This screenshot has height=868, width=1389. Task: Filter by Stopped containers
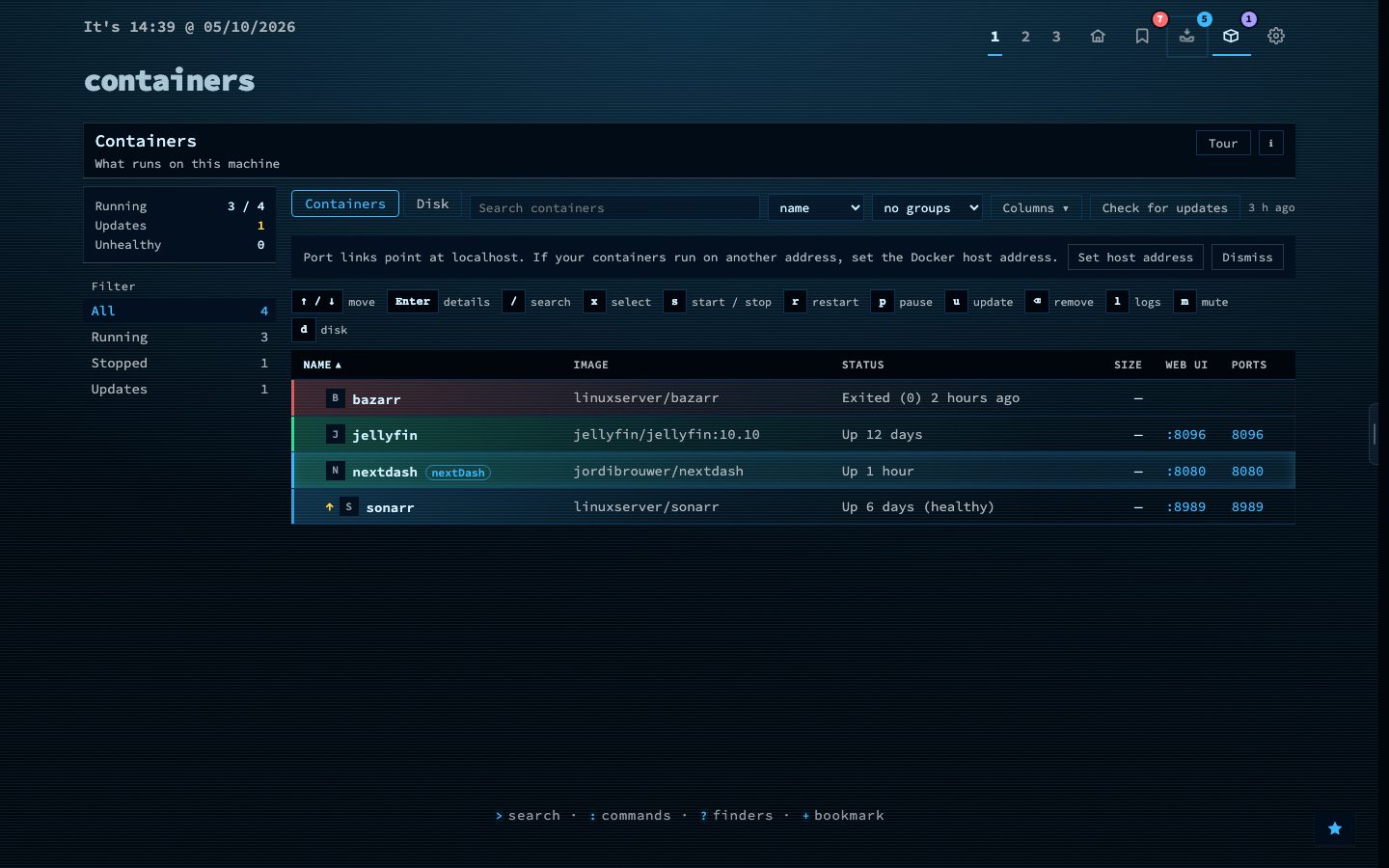coord(179,364)
